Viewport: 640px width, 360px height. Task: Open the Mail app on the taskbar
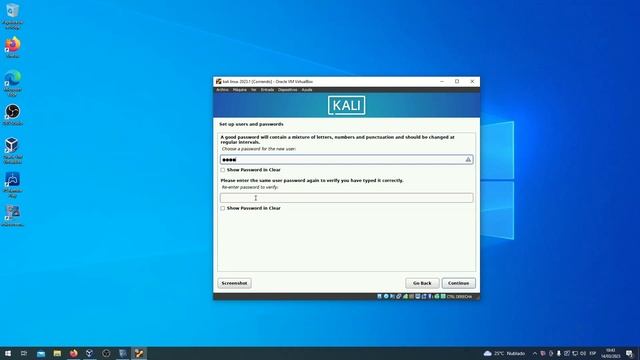[x=41, y=353]
